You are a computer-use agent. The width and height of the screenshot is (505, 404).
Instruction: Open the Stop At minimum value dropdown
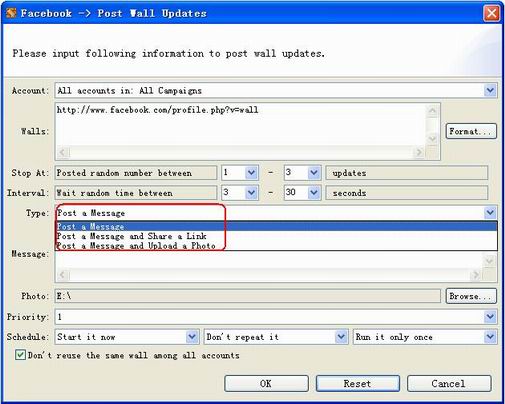[251, 173]
